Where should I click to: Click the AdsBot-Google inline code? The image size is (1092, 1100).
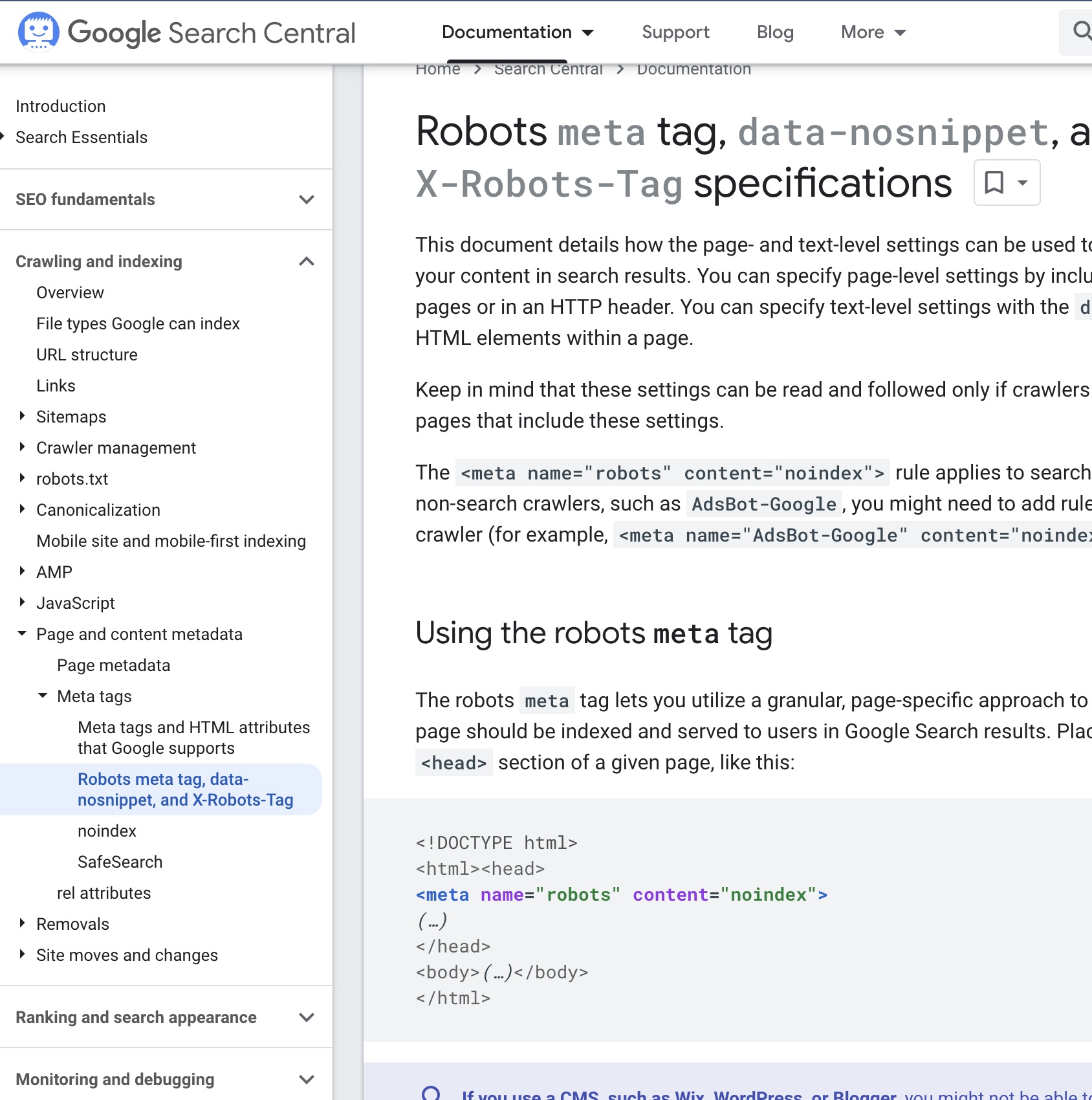coord(764,504)
